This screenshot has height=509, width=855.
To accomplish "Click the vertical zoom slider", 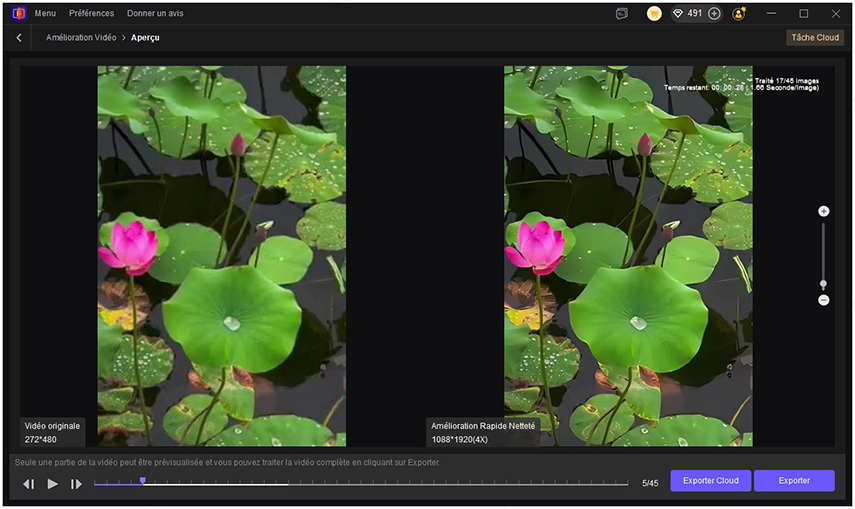I will pos(824,256).
